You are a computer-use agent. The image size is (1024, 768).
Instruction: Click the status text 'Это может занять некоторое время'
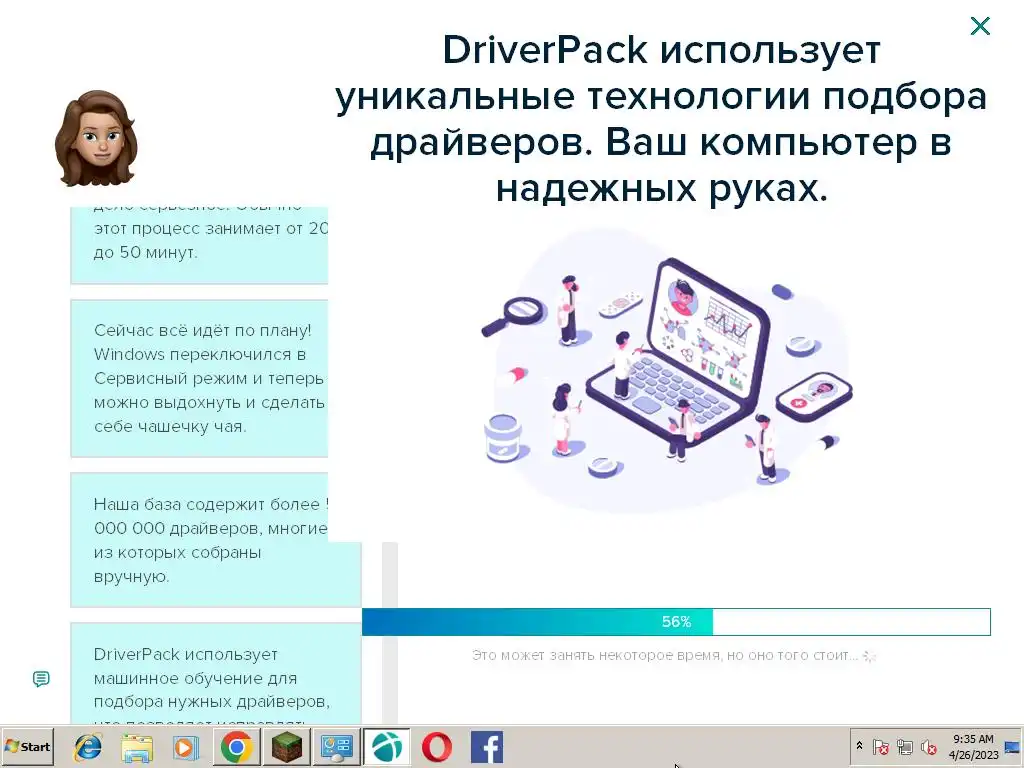point(665,655)
